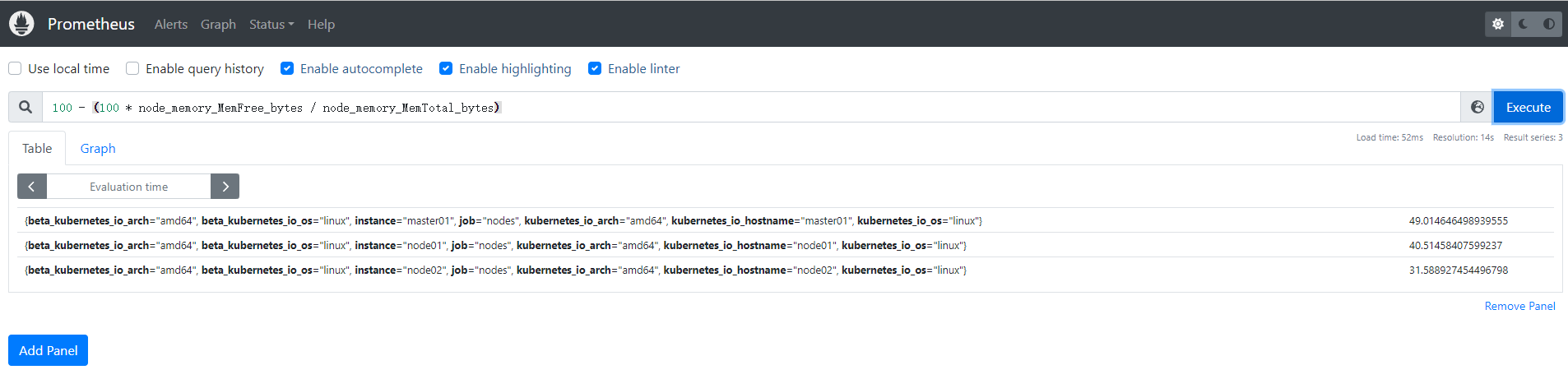Uncheck Enable highlighting option
Image resolution: width=1568 pixels, height=379 pixels.
point(446,68)
